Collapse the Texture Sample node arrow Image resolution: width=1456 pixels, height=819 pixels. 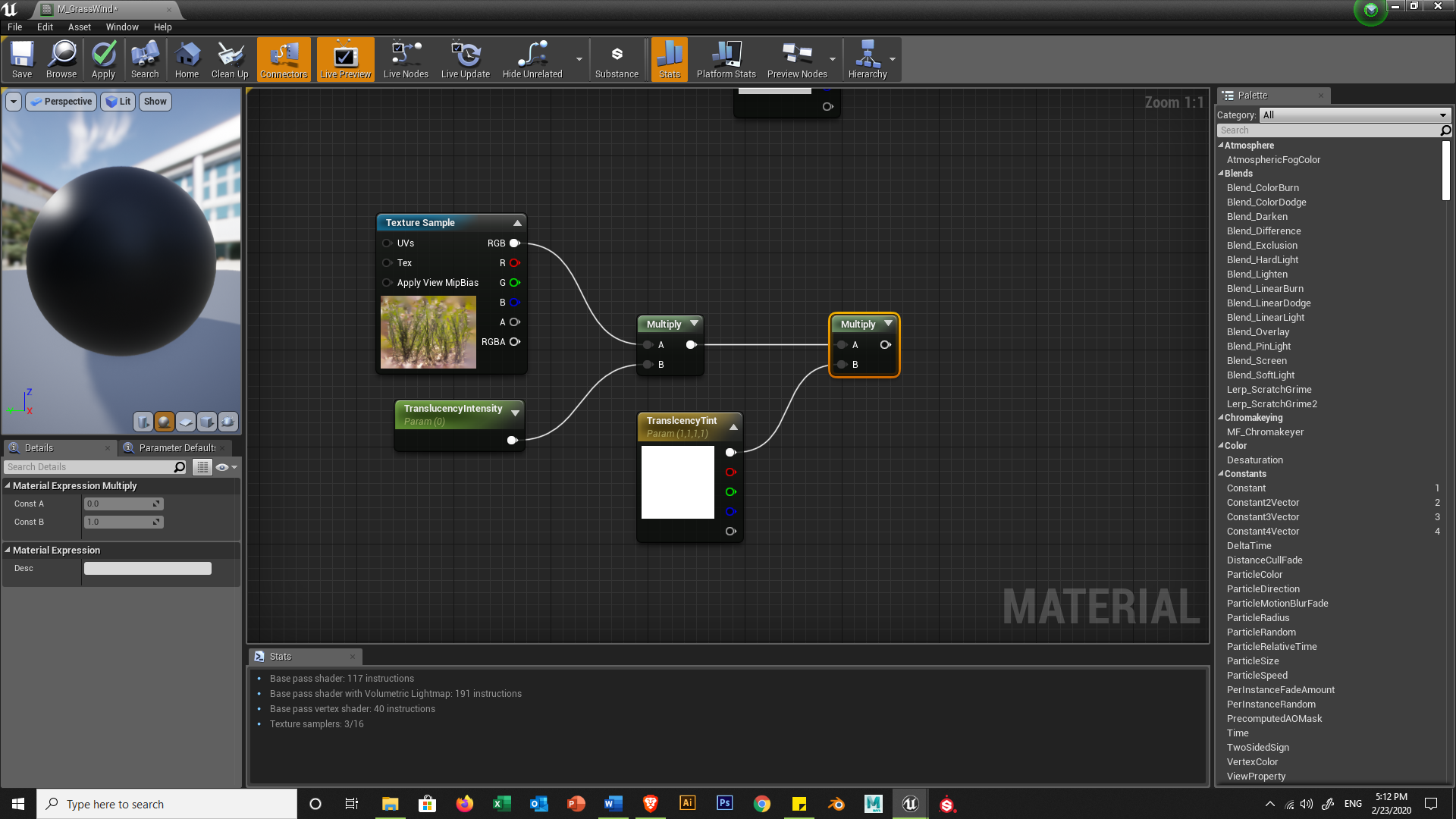pos(517,223)
